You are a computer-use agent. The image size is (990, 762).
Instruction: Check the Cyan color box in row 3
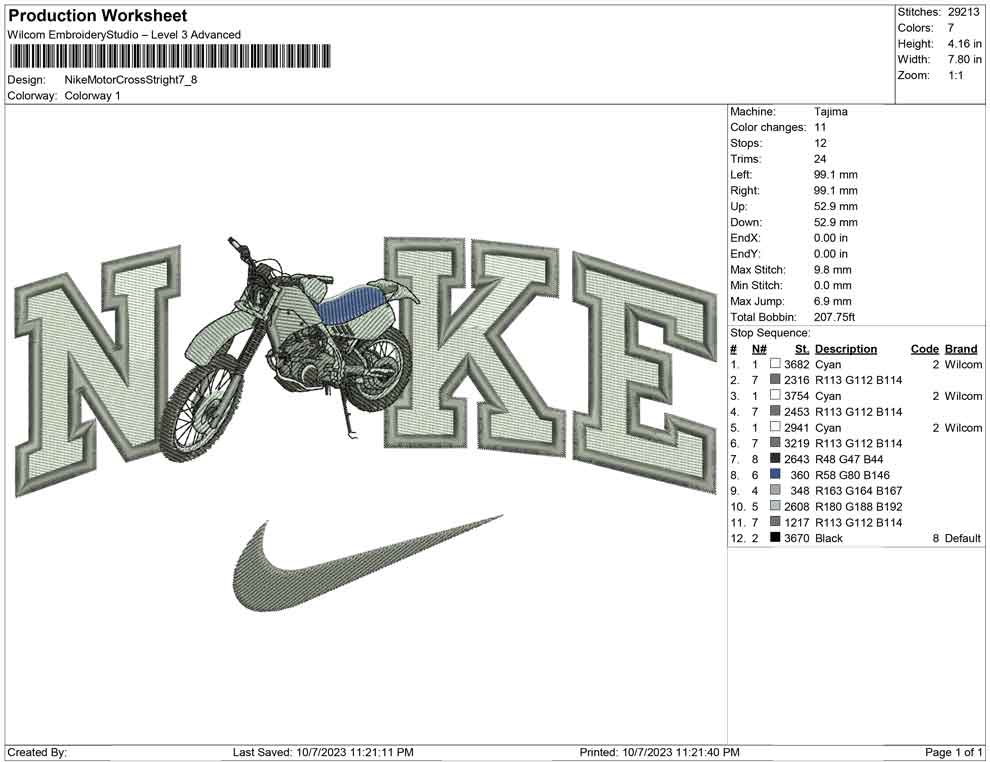[775, 395]
